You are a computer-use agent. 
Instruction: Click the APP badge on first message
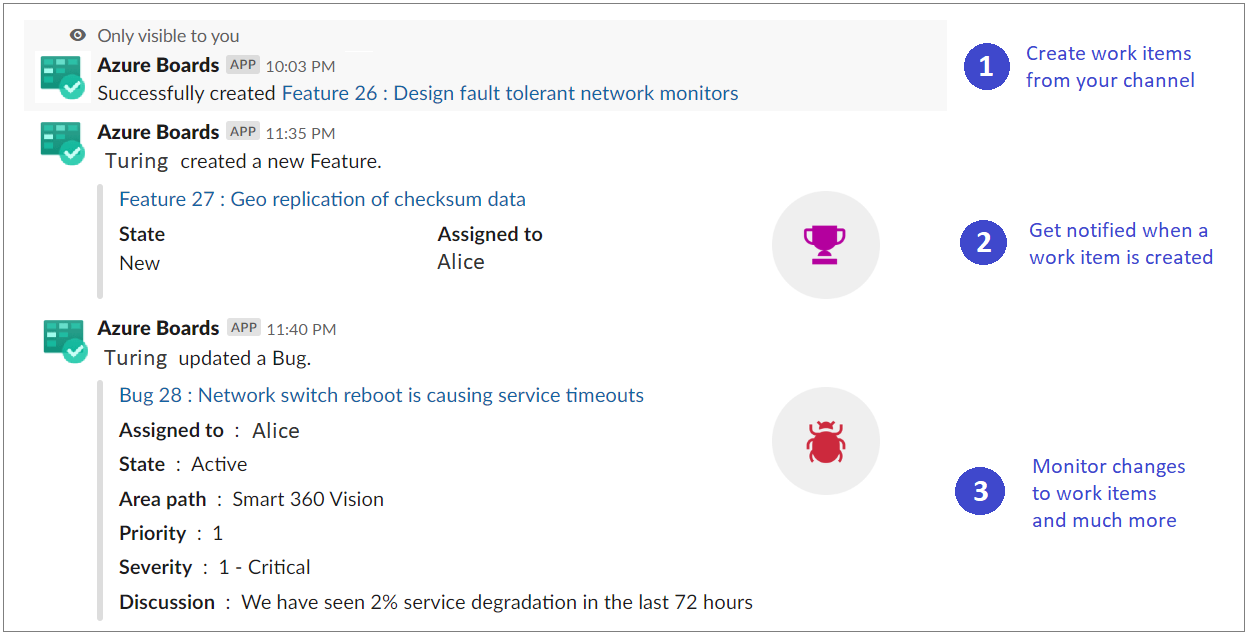pyautogui.click(x=243, y=65)
